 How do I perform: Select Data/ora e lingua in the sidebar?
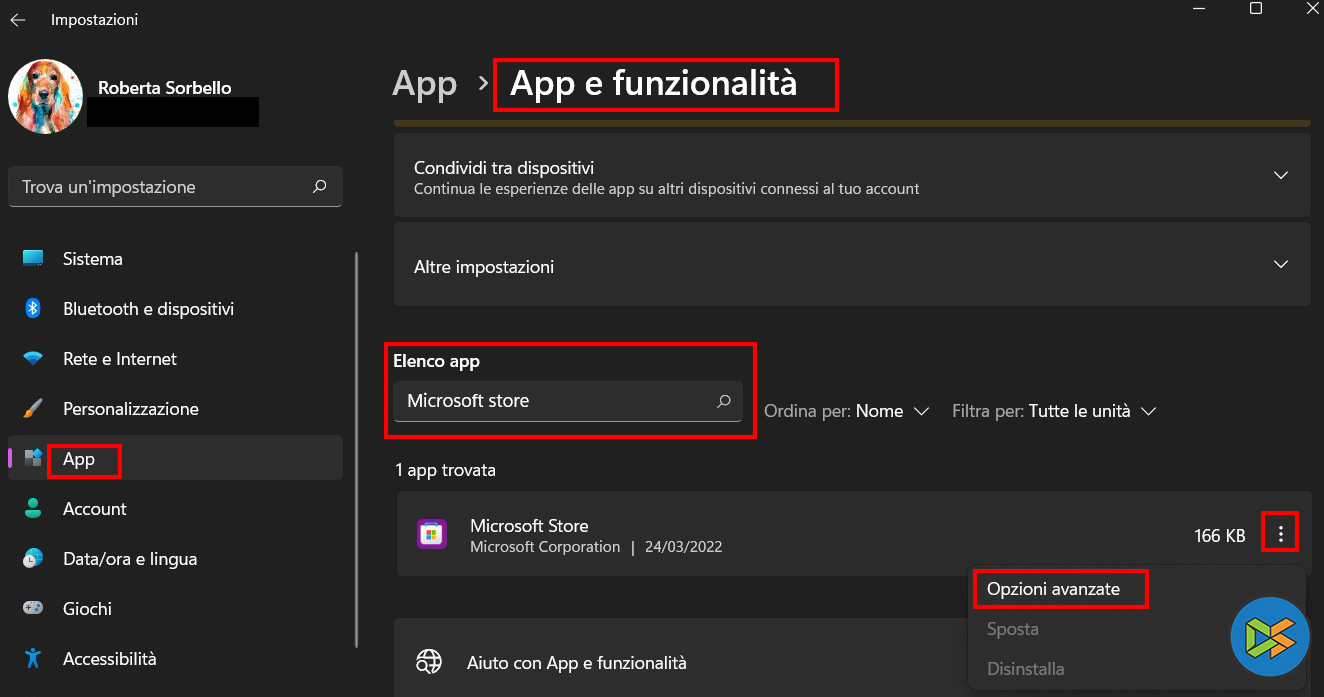click(x=129, y=559)
